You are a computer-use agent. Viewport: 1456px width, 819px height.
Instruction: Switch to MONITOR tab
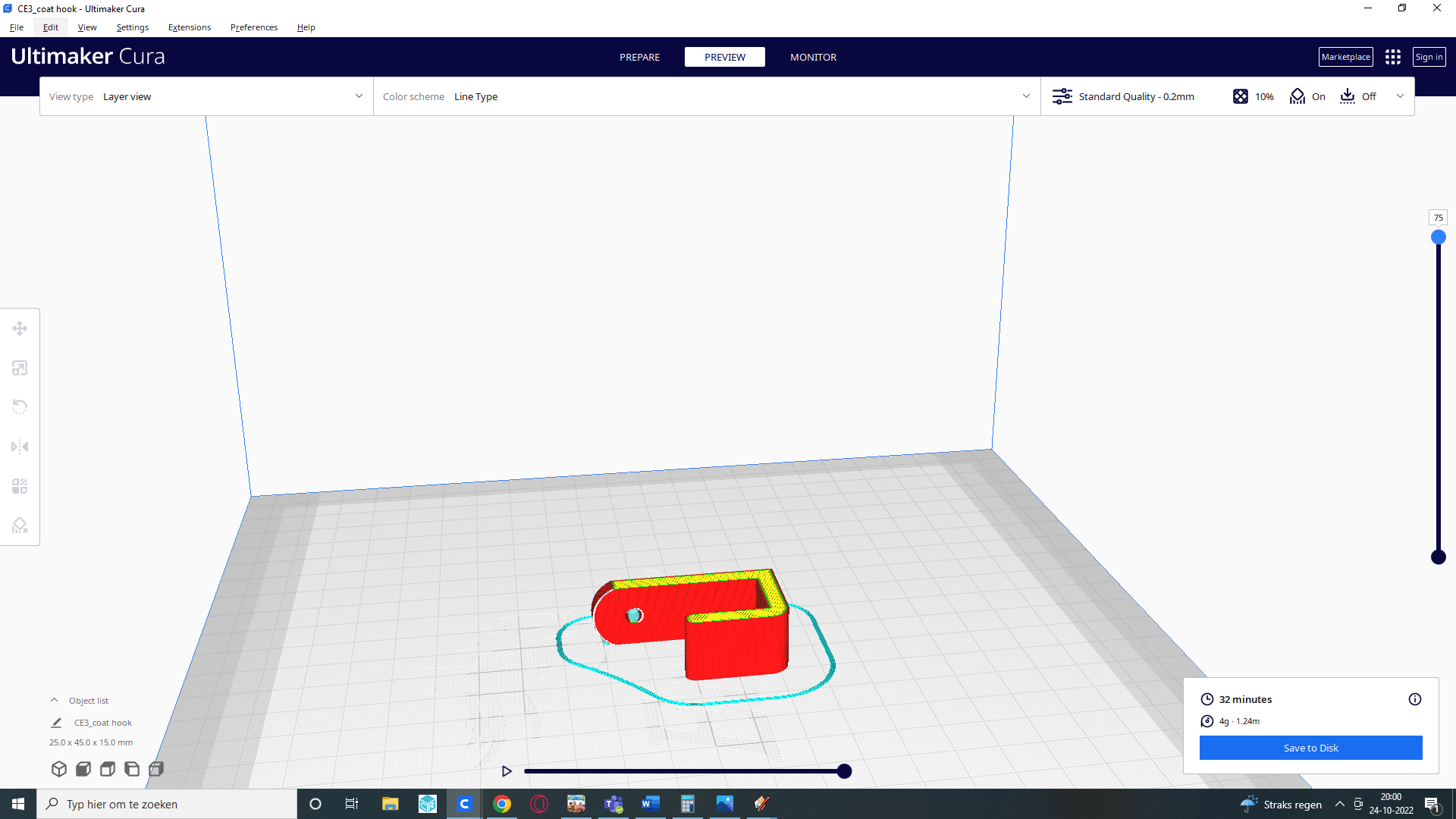[x=813, y=57]
